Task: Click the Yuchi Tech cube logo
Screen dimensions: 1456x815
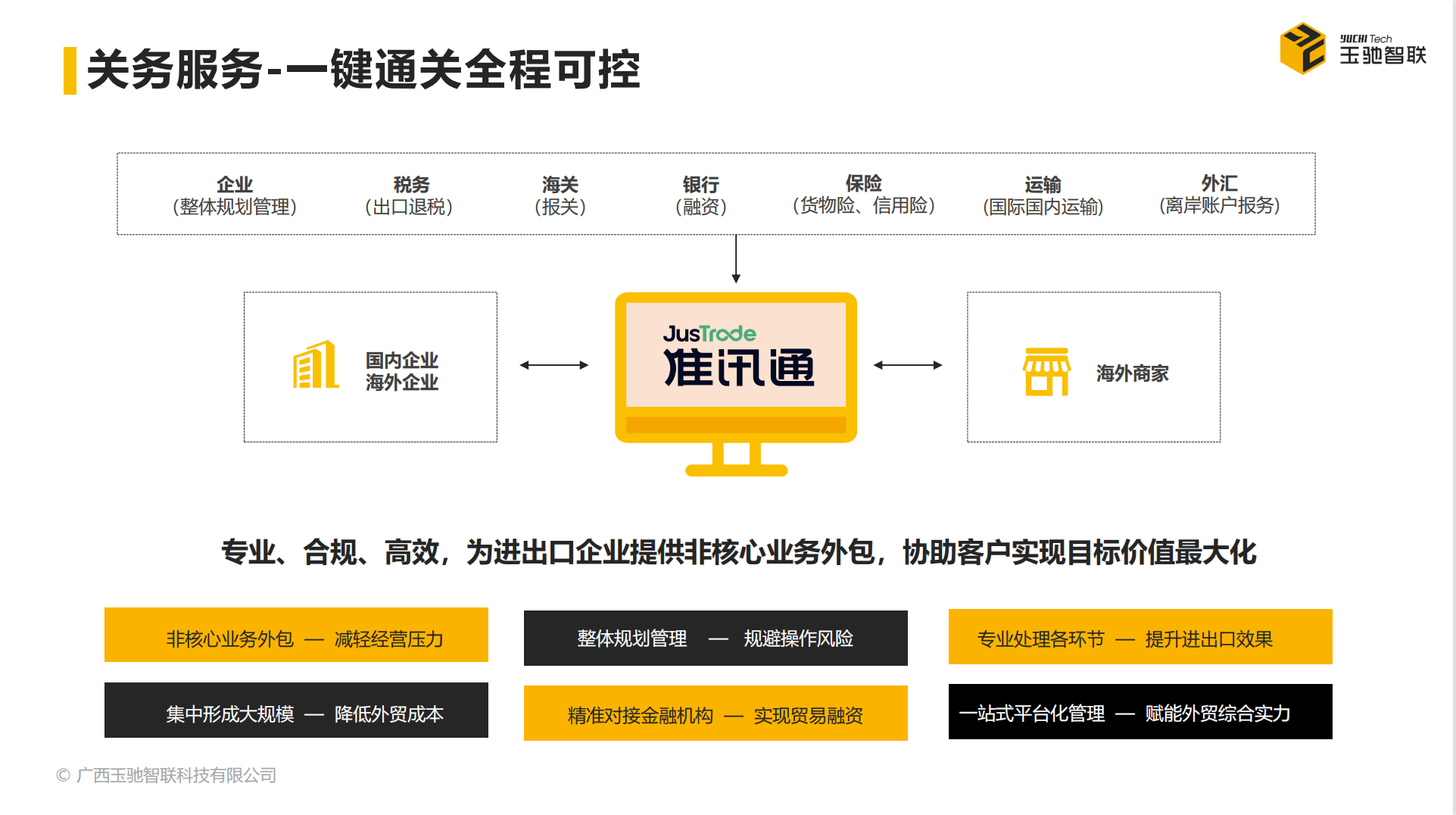Action: 1302,48
